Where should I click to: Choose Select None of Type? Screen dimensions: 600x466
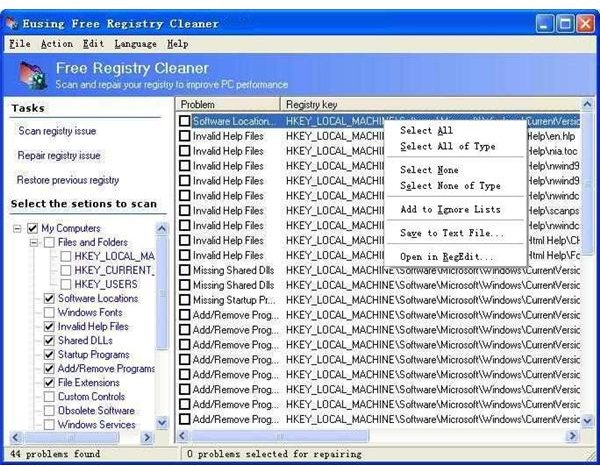pos(450,186)
